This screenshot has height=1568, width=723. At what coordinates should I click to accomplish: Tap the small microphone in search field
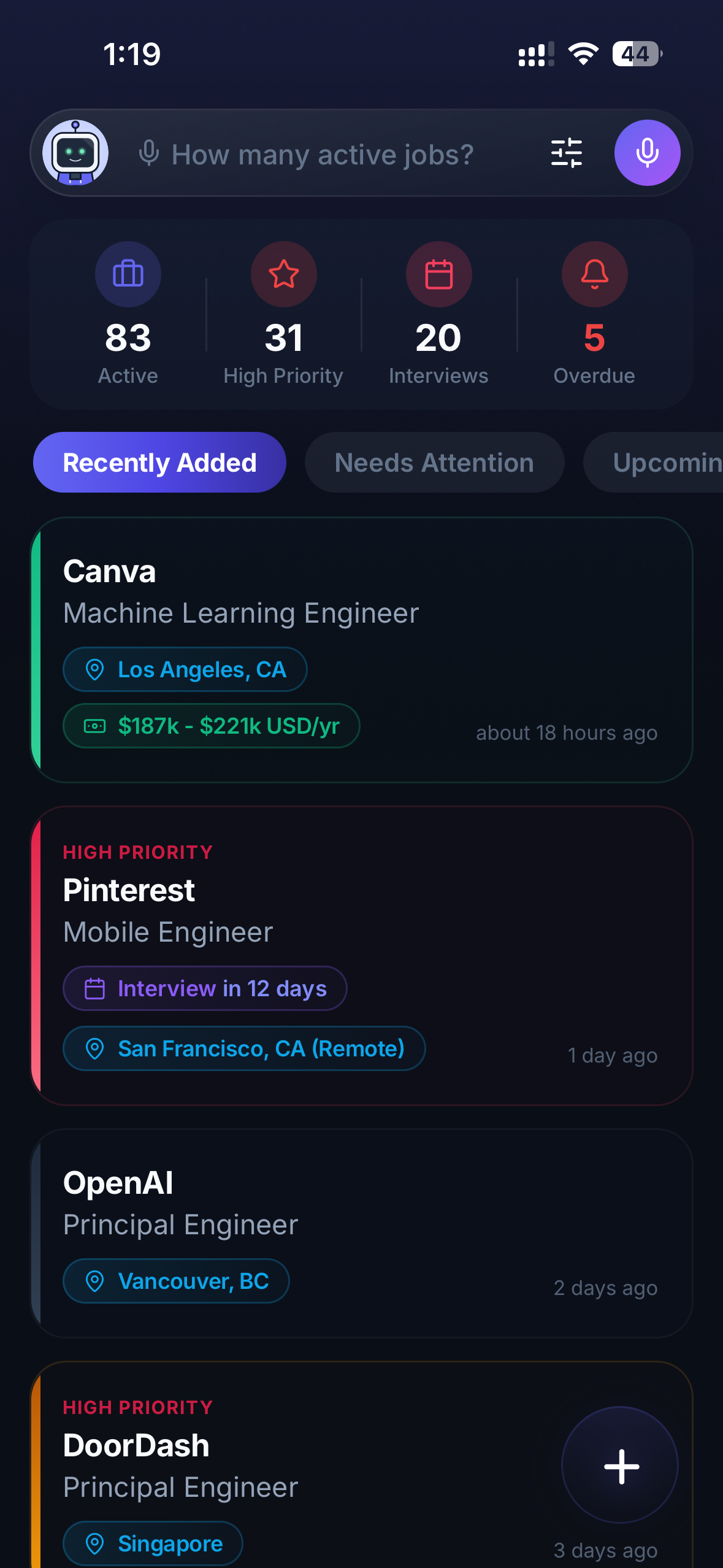(x=149, y=153)
